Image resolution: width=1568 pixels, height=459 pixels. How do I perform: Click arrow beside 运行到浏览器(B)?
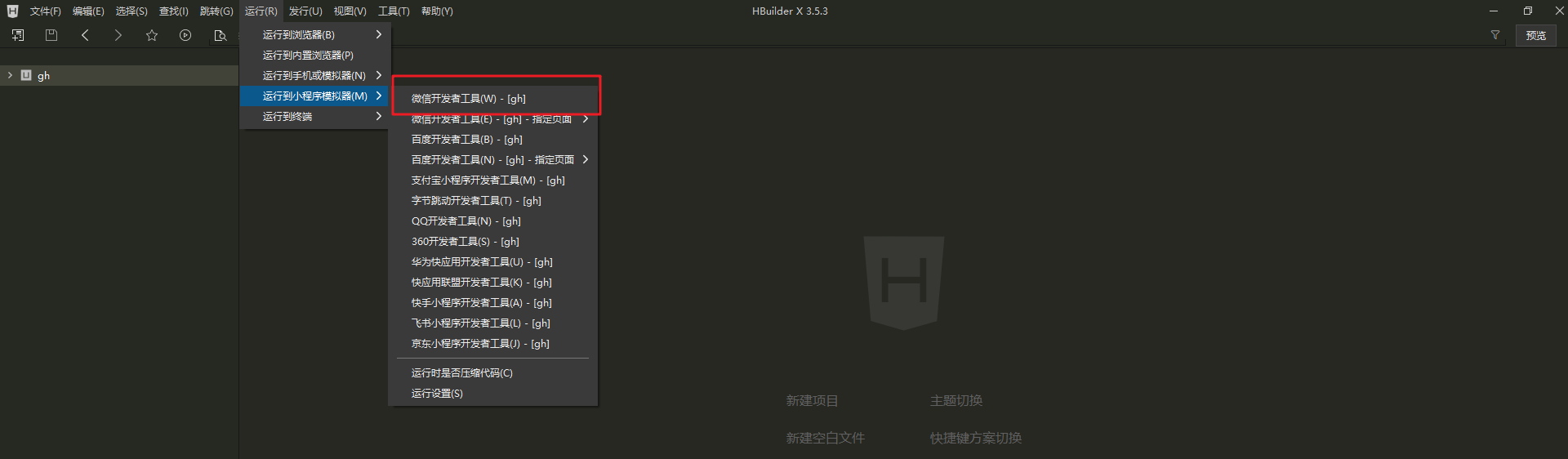pos(379,34)
